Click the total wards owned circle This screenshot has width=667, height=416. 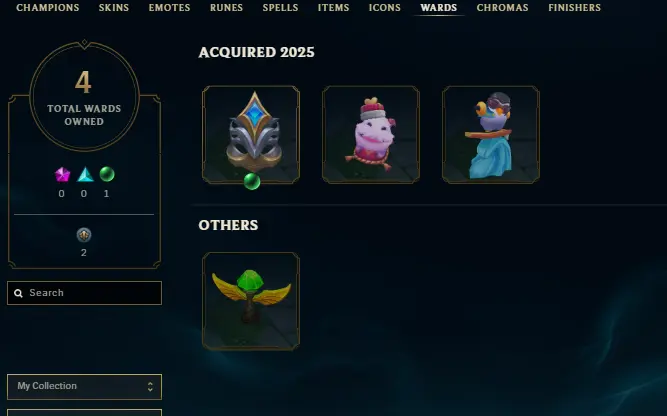84,96
